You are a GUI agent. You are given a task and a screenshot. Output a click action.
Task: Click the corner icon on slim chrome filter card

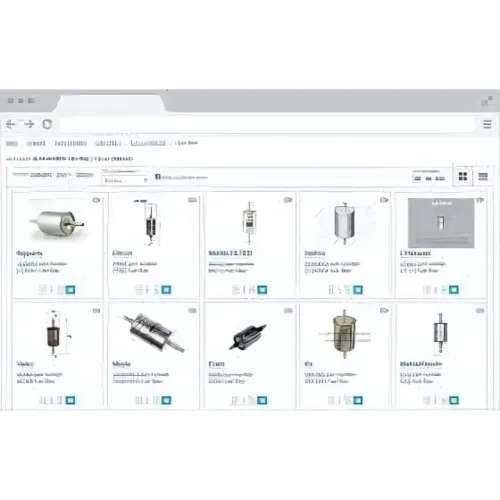(480, 311)
